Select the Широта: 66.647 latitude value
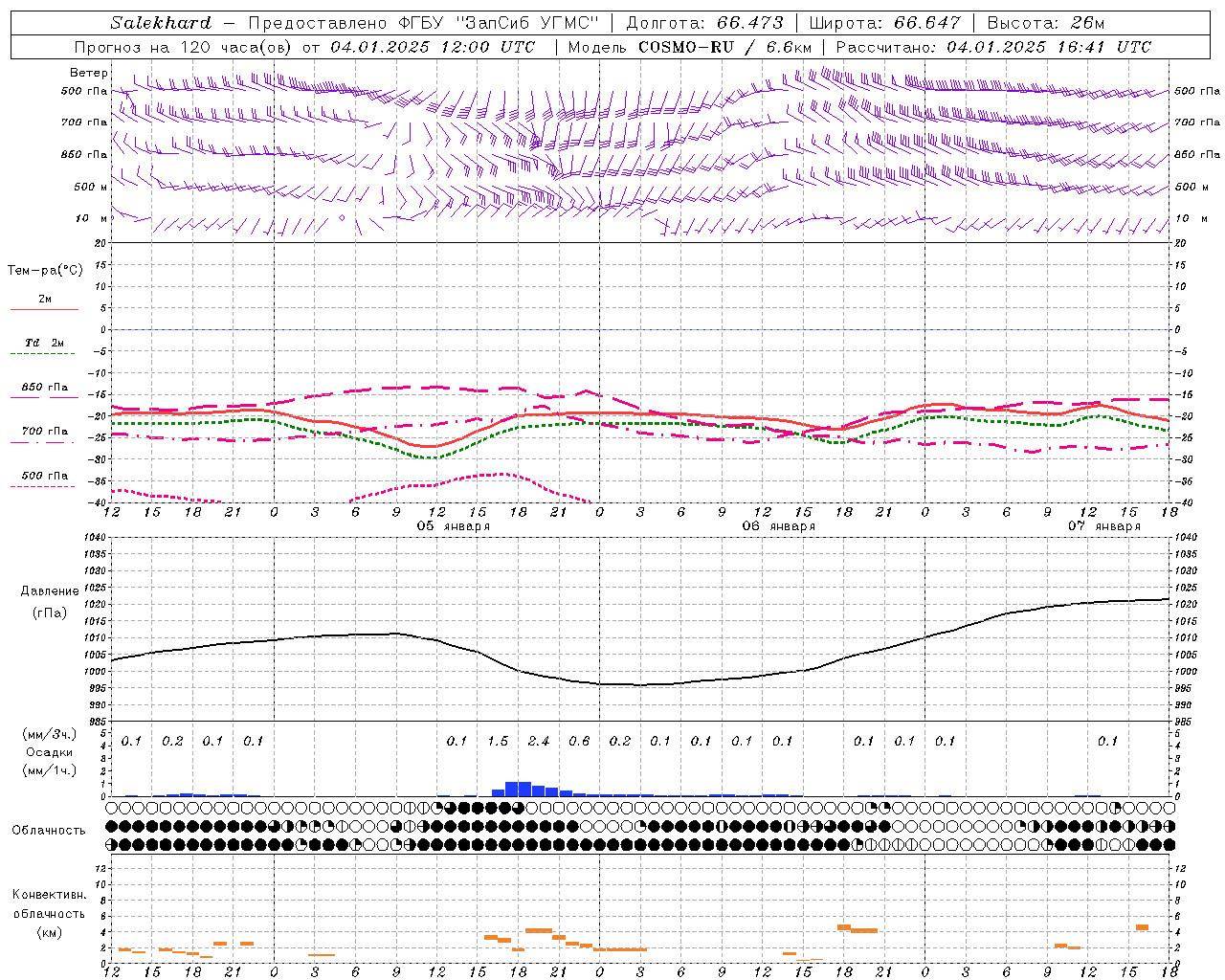This screenshot has width=1225, height=980. click(x=884, y=23)
